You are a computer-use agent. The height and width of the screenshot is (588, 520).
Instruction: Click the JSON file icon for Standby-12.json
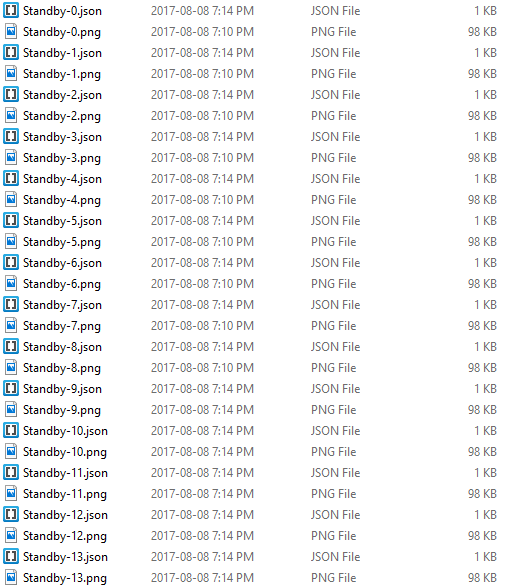(x=11, y=514)
